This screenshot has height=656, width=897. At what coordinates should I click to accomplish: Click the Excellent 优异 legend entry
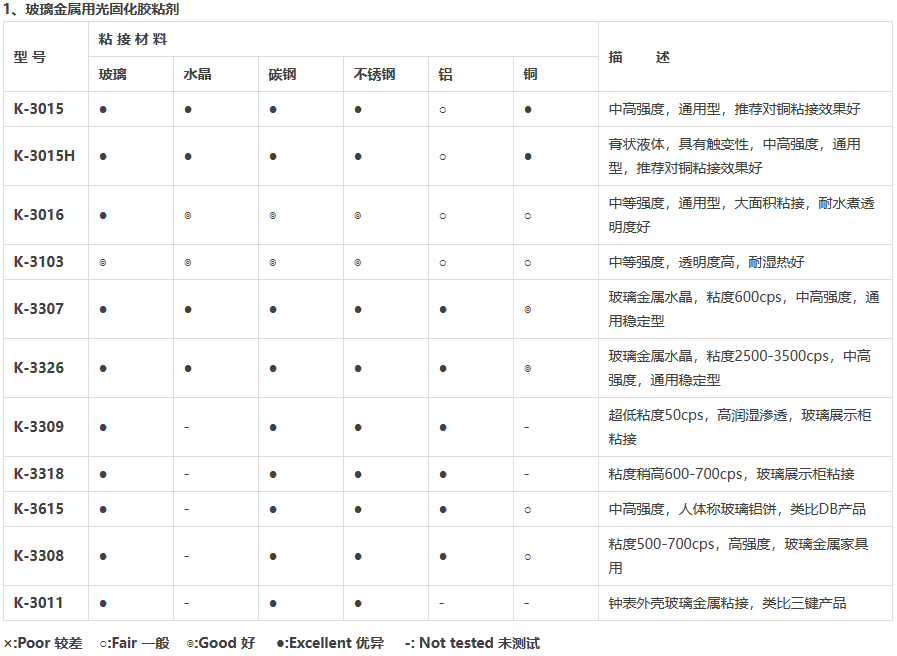[x=330, y=643]
